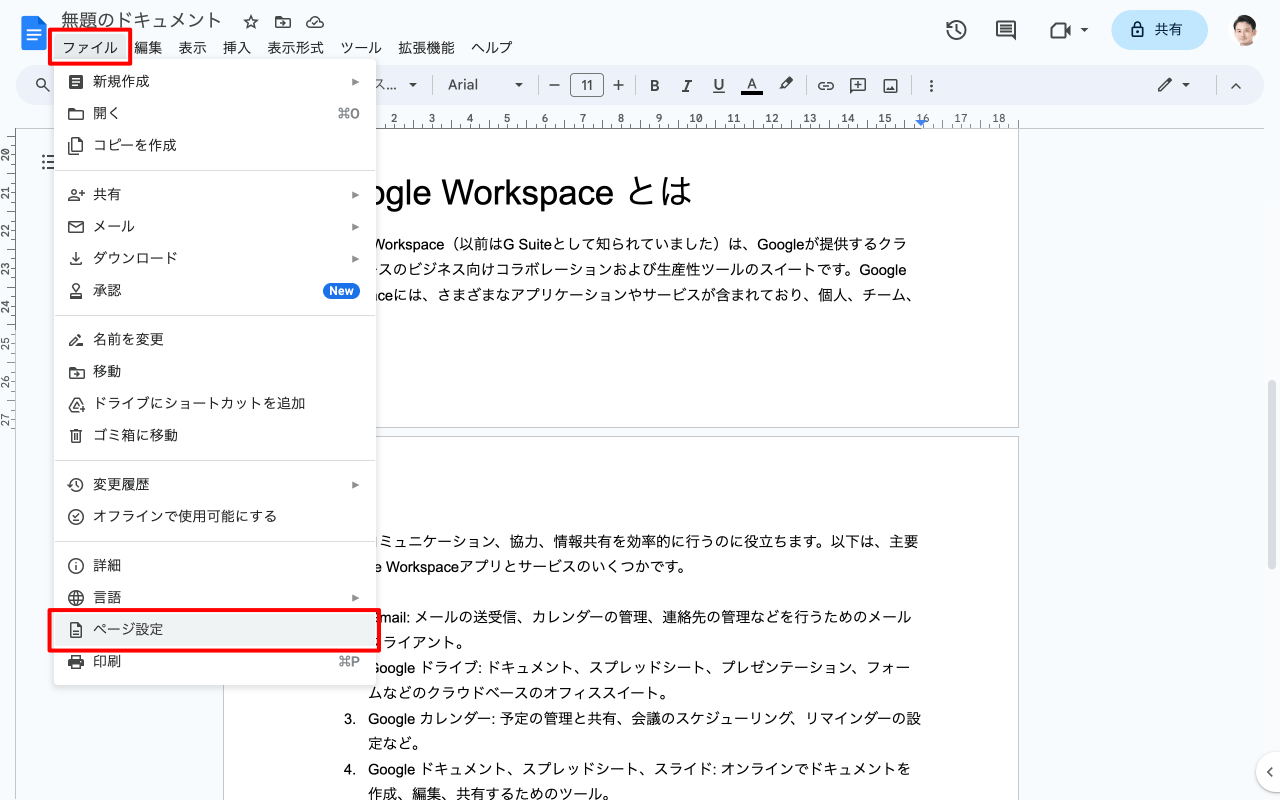Screen dimensions: 1280x800
Task: Select 詳細 menu entry
Action: [215, 565]
